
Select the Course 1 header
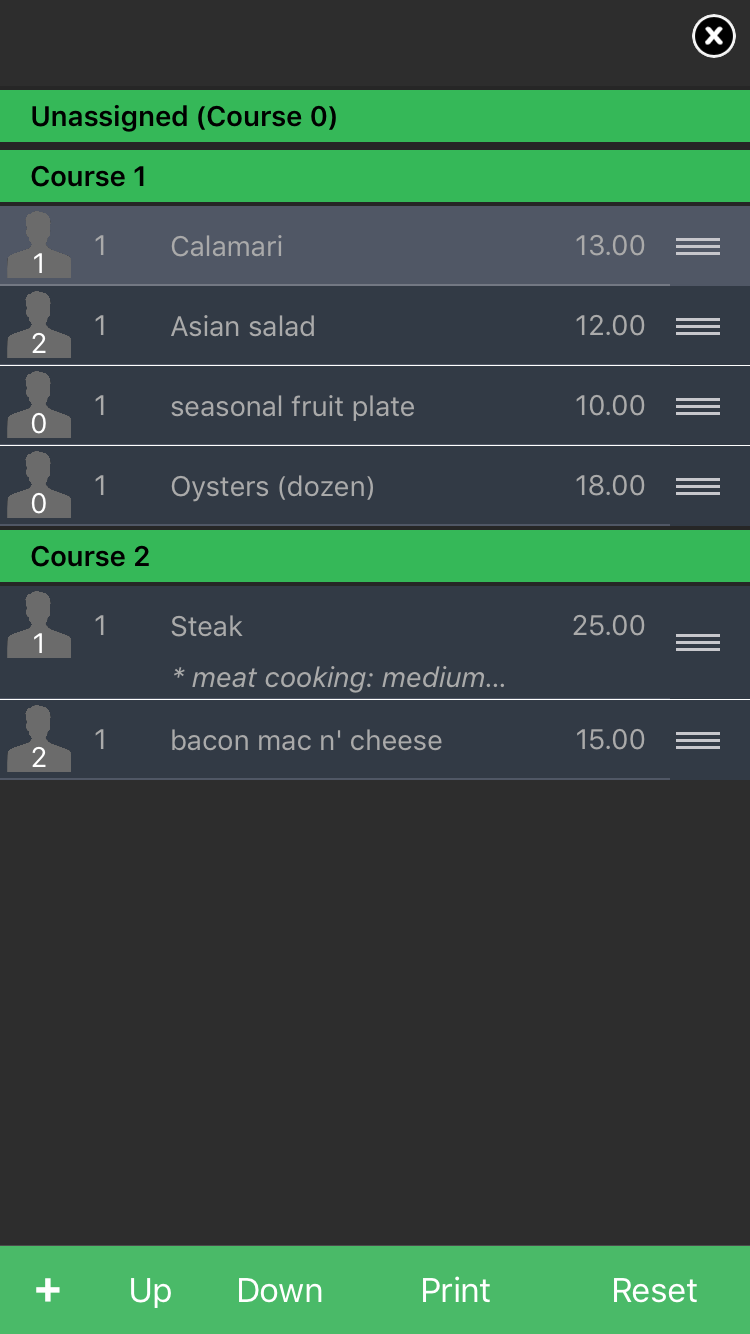[x=375, y=177]
